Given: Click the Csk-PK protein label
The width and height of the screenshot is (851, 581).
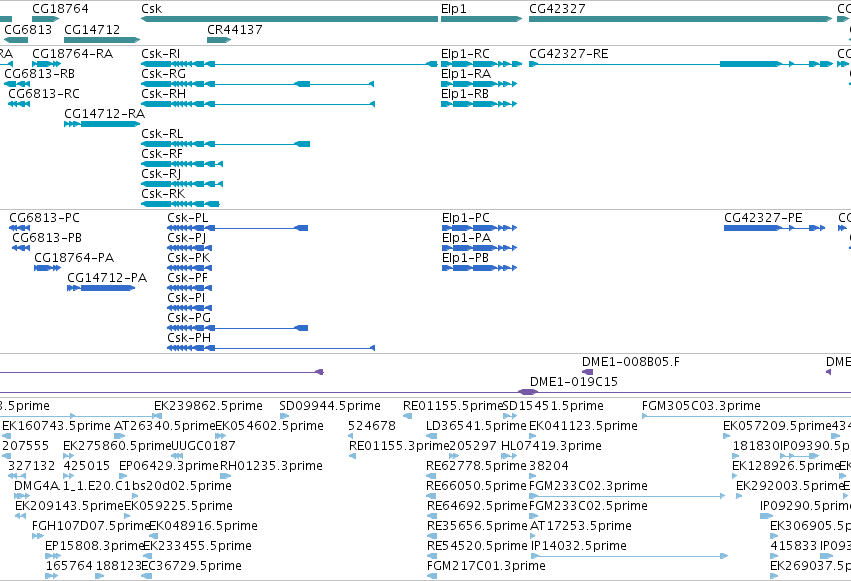Looking at the screenshot, I should (188, 258).
